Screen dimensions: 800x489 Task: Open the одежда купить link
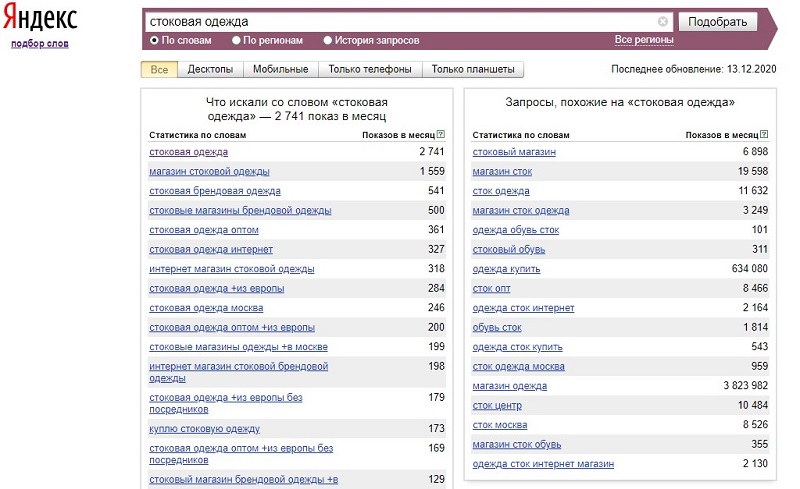tap(506, 269)
